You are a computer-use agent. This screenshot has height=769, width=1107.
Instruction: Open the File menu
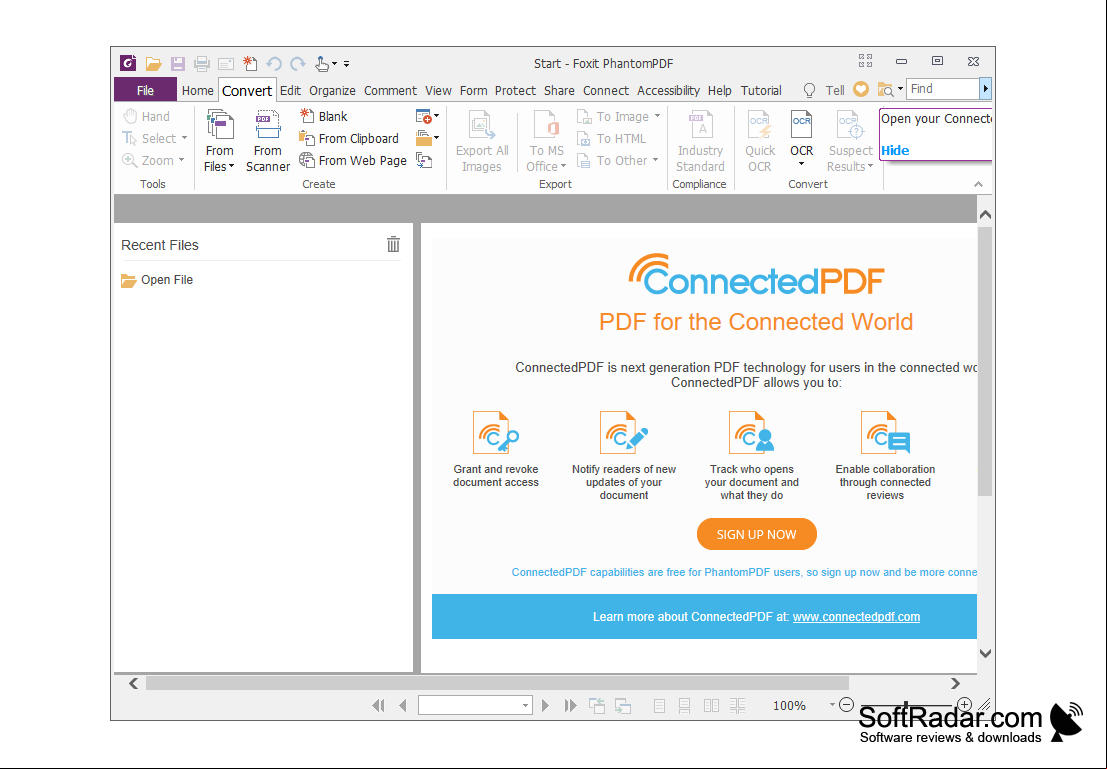click(145, 90)
